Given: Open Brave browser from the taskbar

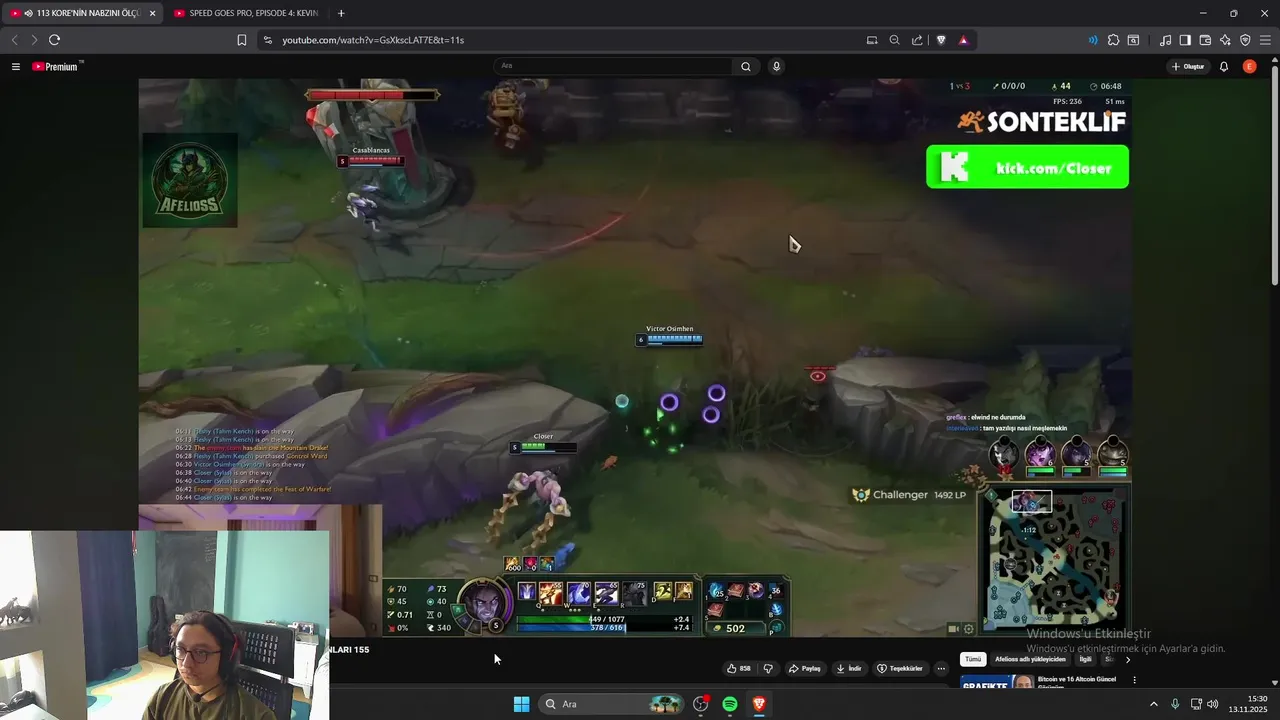Looking at the screenshot, I should pos(759,704).
